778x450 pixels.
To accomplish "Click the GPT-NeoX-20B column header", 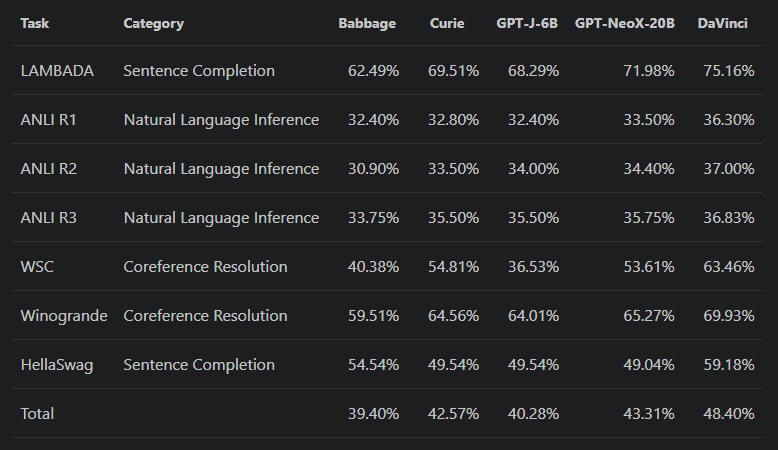I will tap(624, 23).
